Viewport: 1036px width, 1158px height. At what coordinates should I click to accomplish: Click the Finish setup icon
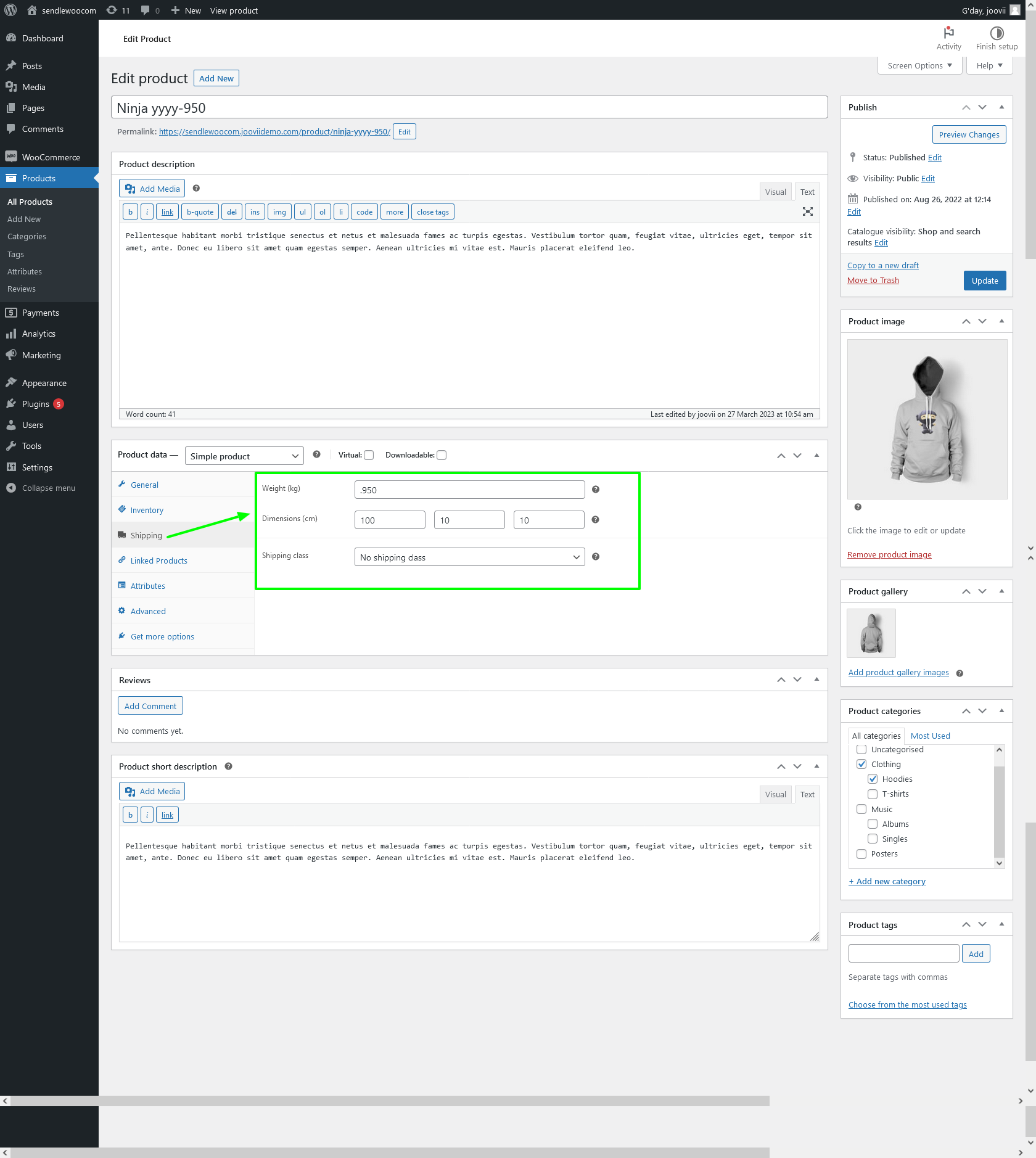[997, 33]
